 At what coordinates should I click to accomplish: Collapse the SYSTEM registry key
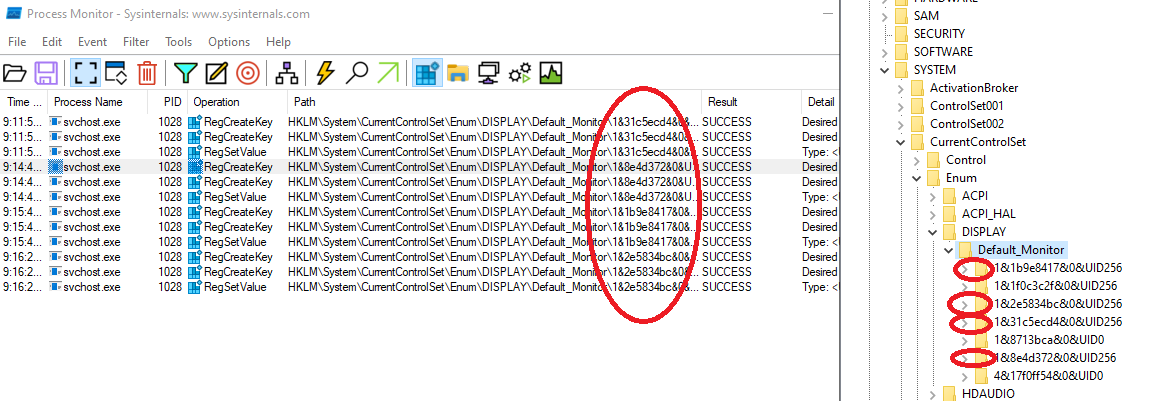pyautogui.click(x=884, y=70)
